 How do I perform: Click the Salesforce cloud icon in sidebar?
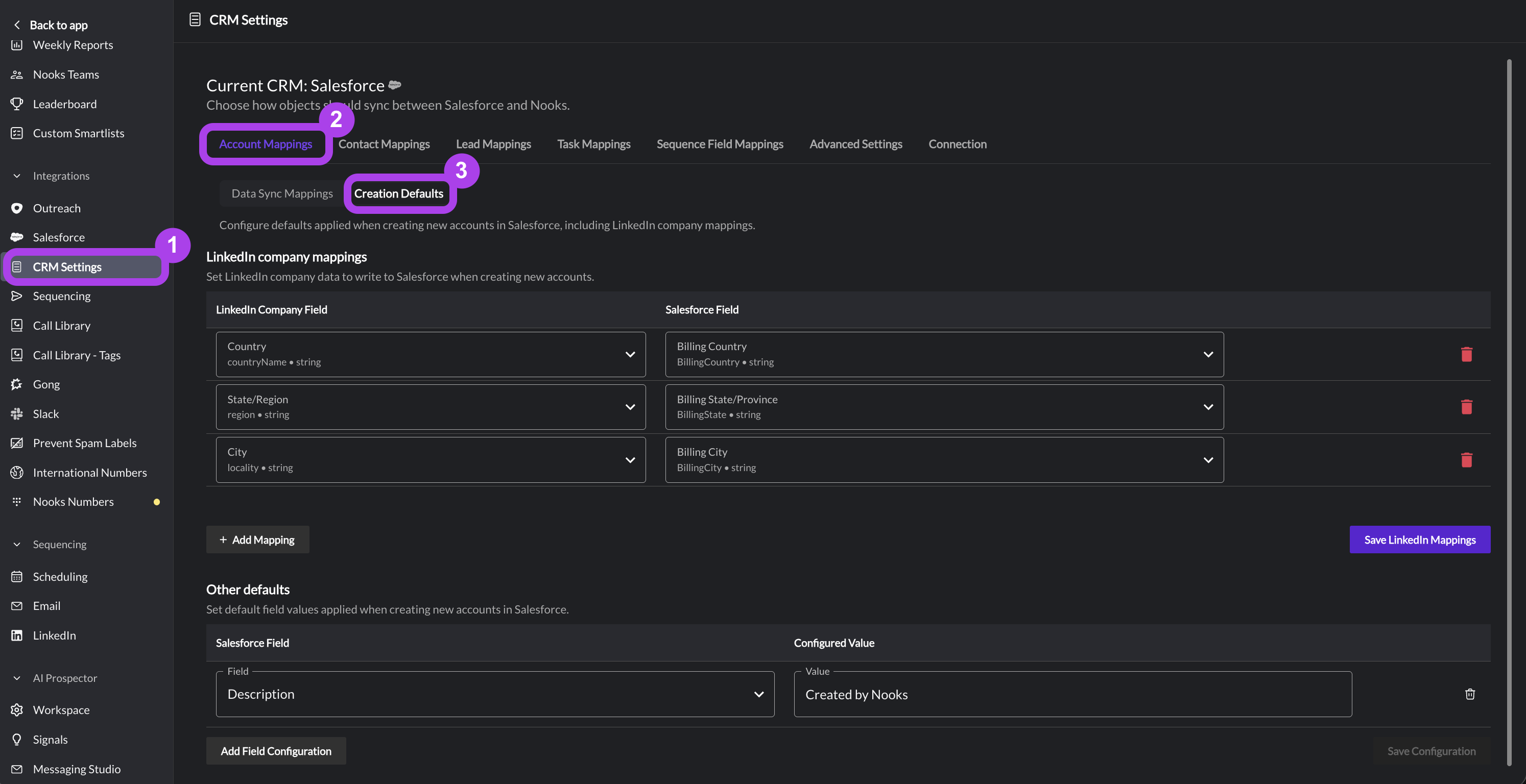tap(16, 237)
